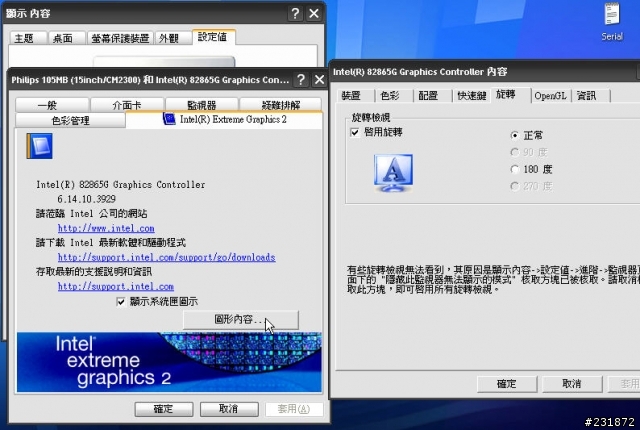640x430 pixels.
Task: Switch to the 疑難排解 tab
Action: [x=280, y=105]
